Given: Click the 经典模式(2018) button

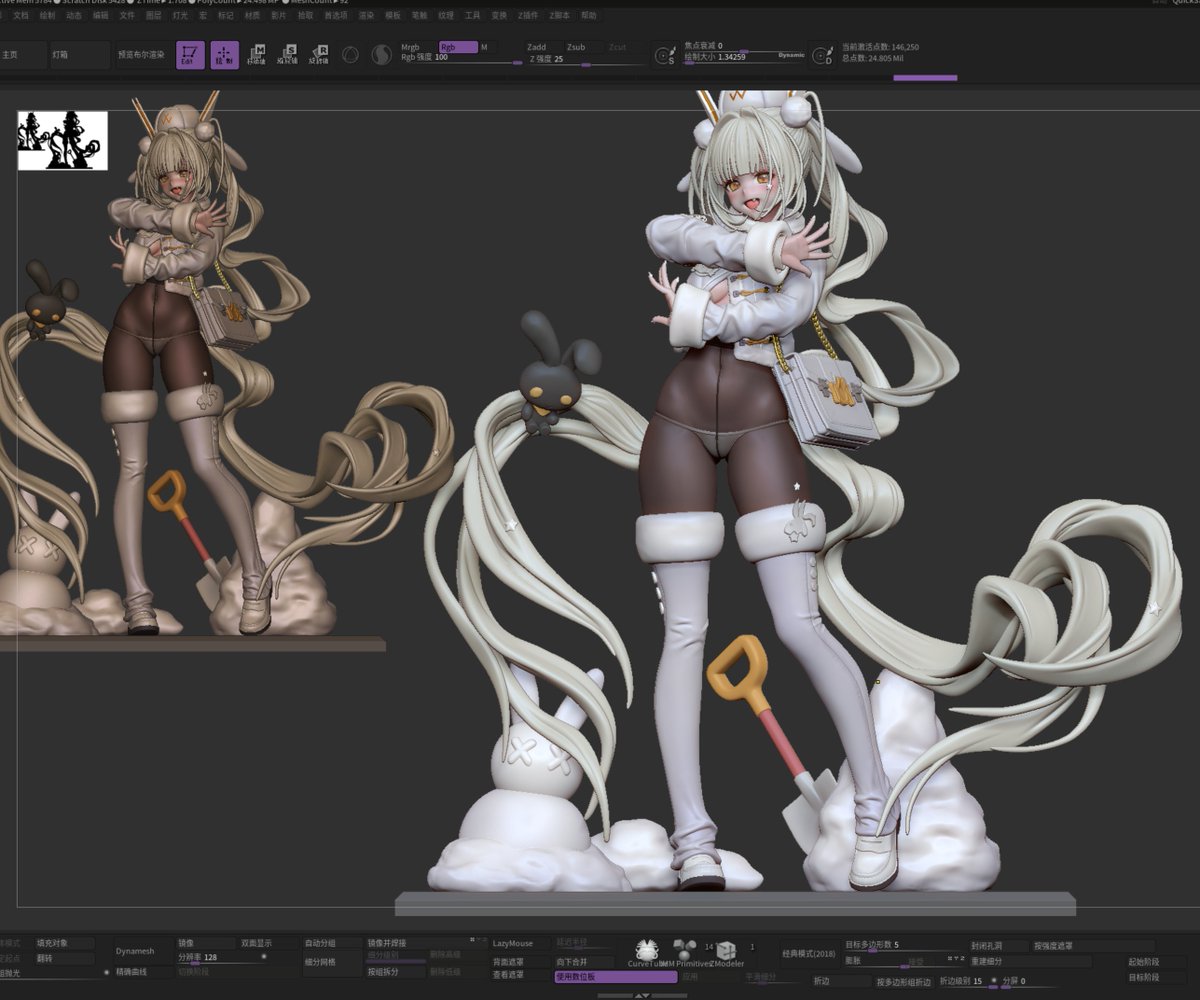Looking at the screenshot, I should point(808,953).
